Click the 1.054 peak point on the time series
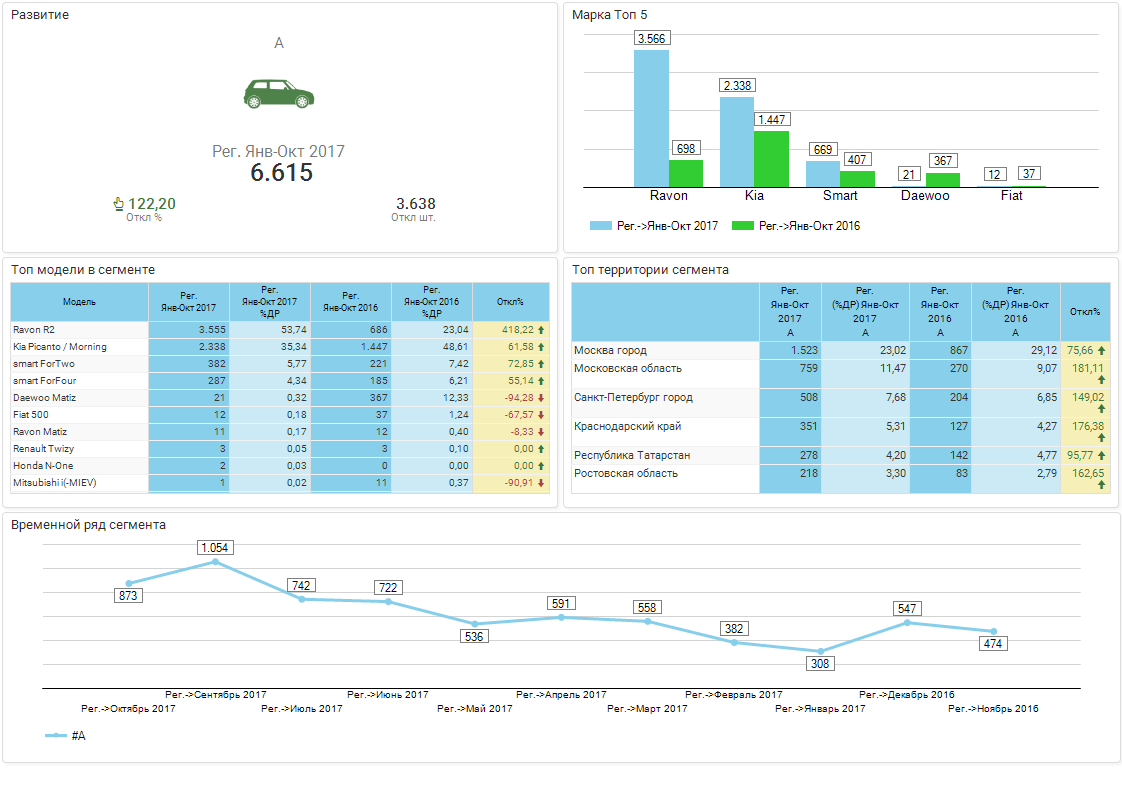This screenshot has height=793, width=1122. (215, 562)
